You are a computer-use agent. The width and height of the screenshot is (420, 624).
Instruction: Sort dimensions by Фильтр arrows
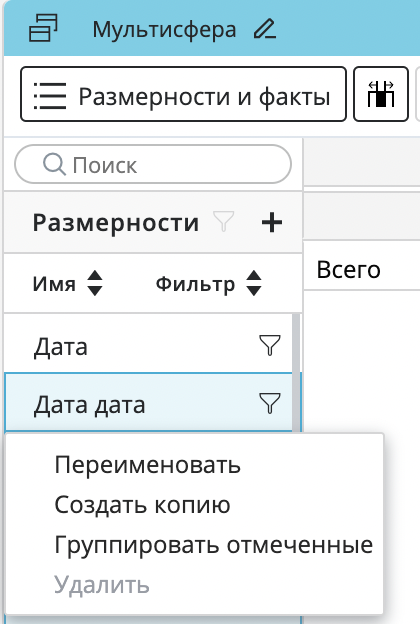click(x=254, y=283)
